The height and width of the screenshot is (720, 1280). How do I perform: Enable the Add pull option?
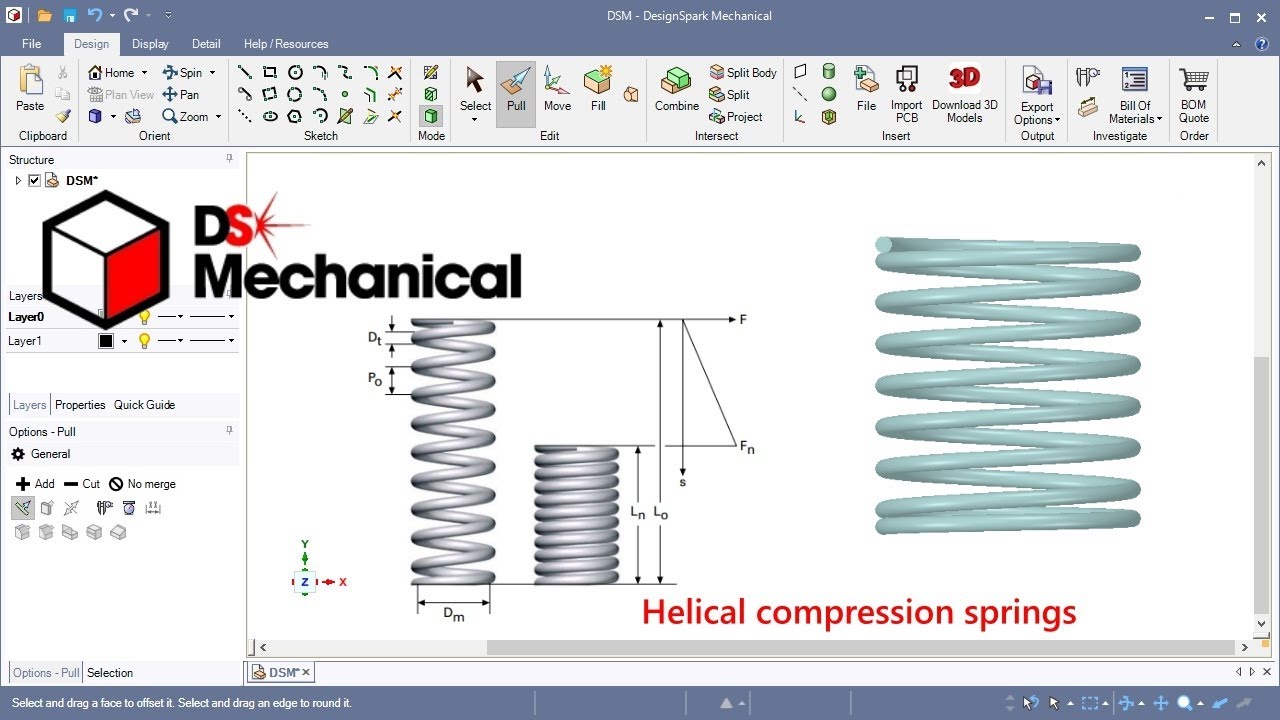[x=35, y=484]
